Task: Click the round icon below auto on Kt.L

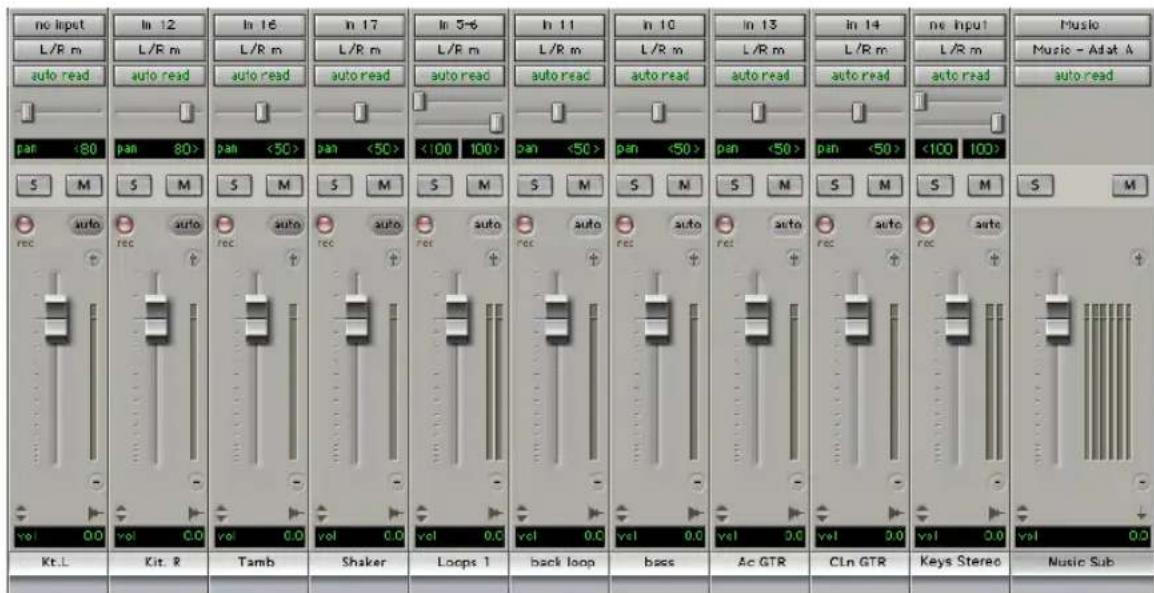Action: coord(95,258)
